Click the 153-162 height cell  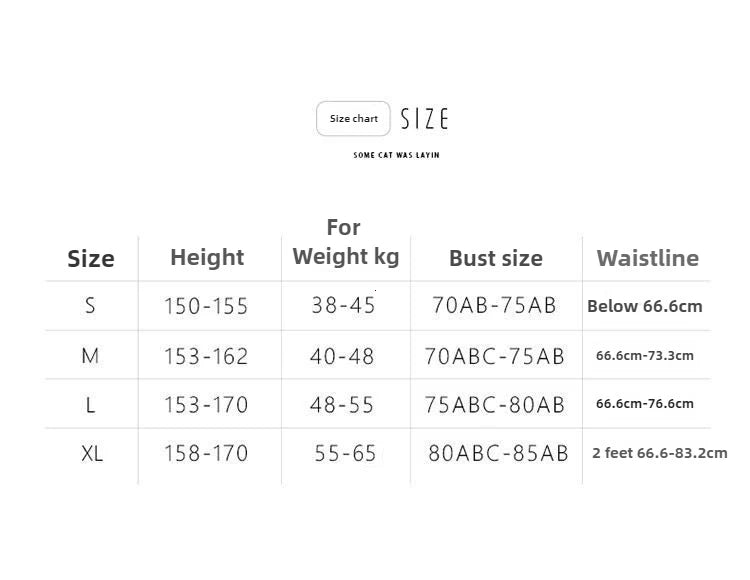click(206, 355)
